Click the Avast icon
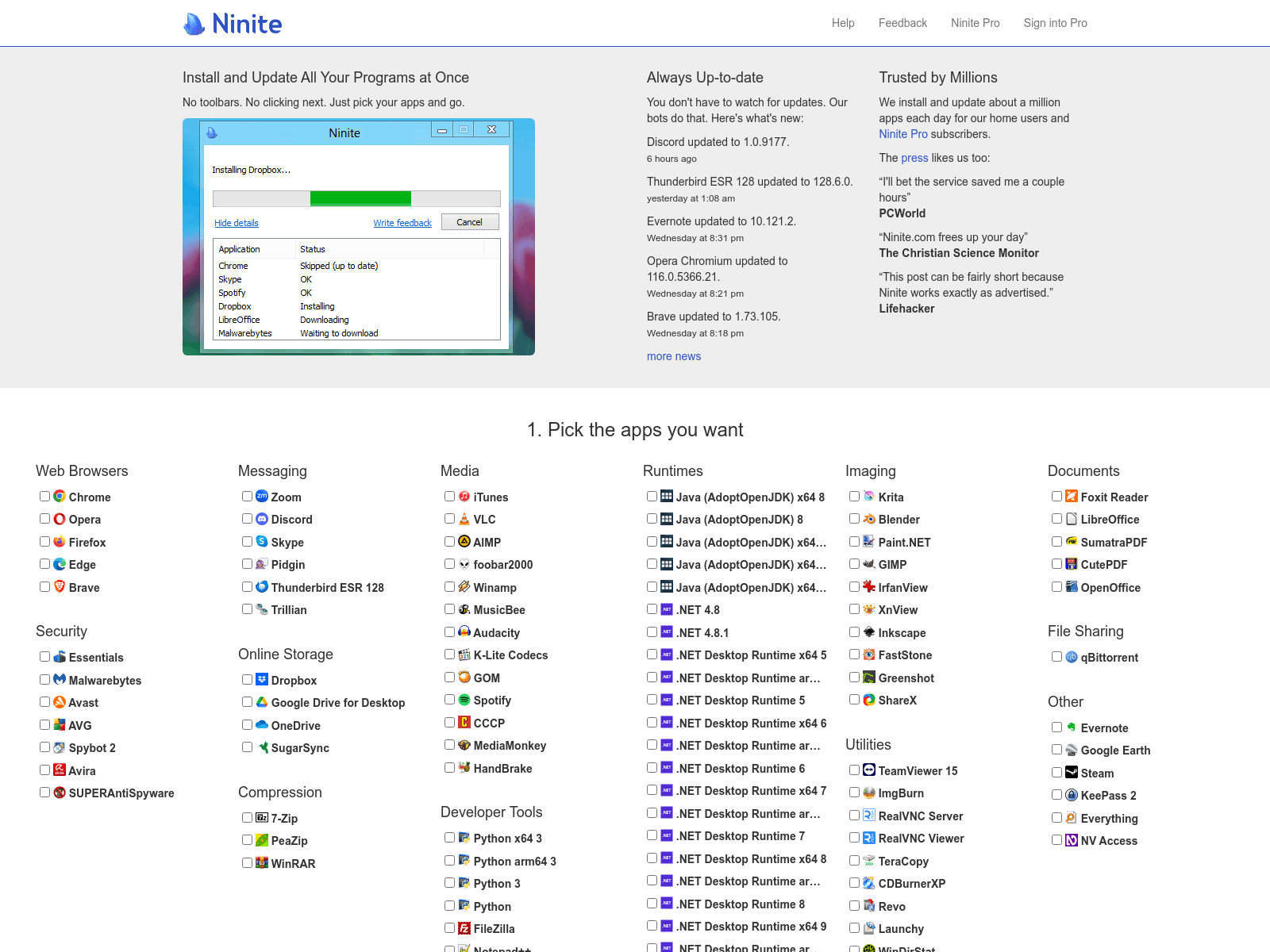Screen dimensions: 1270x952 pyautogui.click(x=60, y=702)
